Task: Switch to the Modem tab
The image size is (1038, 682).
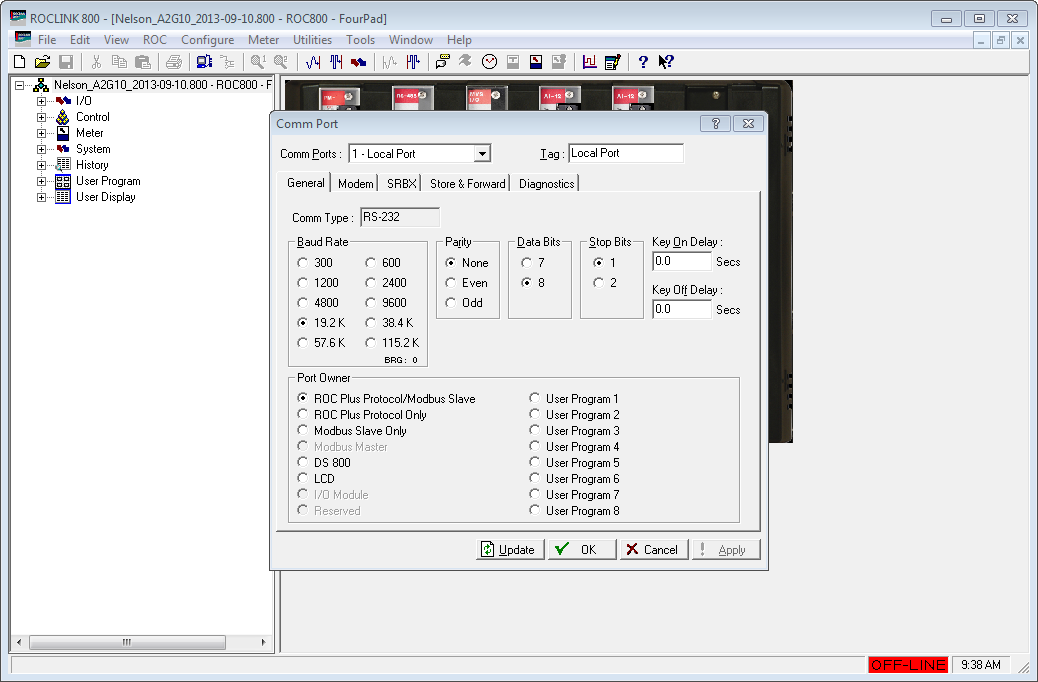Action: pos(355,184)
